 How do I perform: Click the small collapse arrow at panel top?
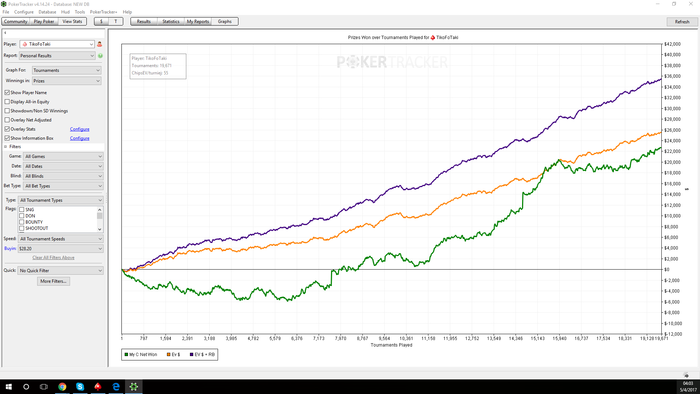(5, 33)
